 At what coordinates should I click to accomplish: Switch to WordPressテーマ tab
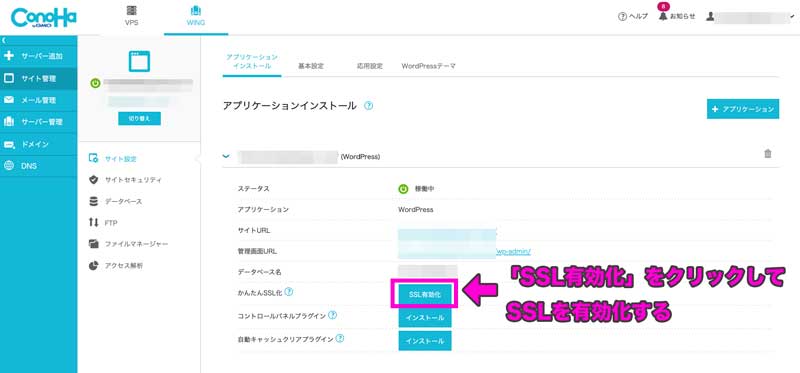[429, 66]
